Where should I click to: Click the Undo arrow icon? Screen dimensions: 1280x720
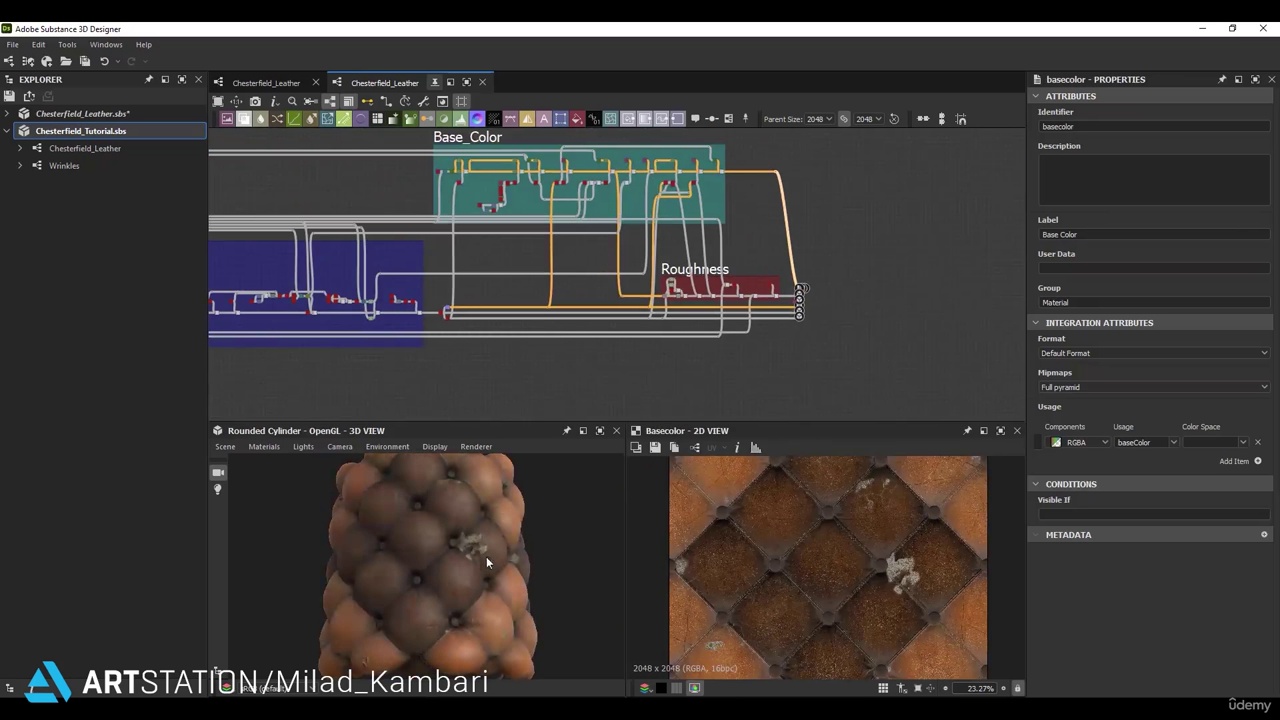pyautogui.click(x=104, y=61)
